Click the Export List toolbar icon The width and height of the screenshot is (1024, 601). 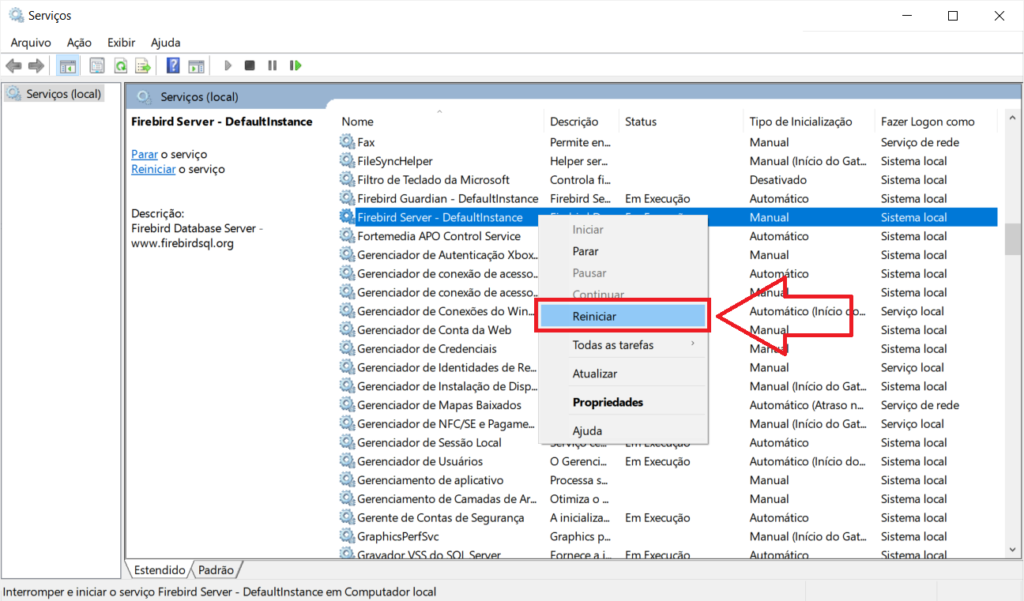pos(143,66)
